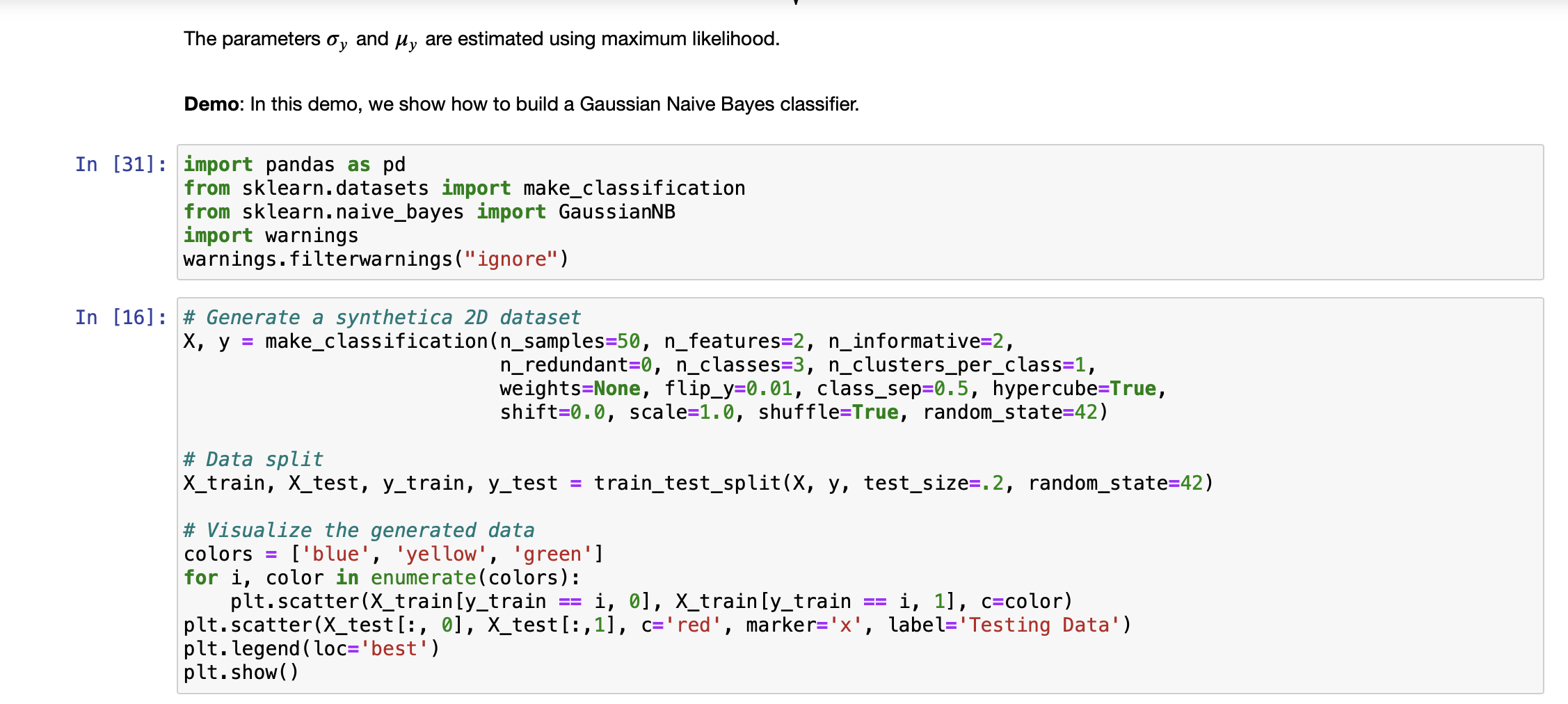Click the plt.show() call
1568x704 pixels.
241,671
